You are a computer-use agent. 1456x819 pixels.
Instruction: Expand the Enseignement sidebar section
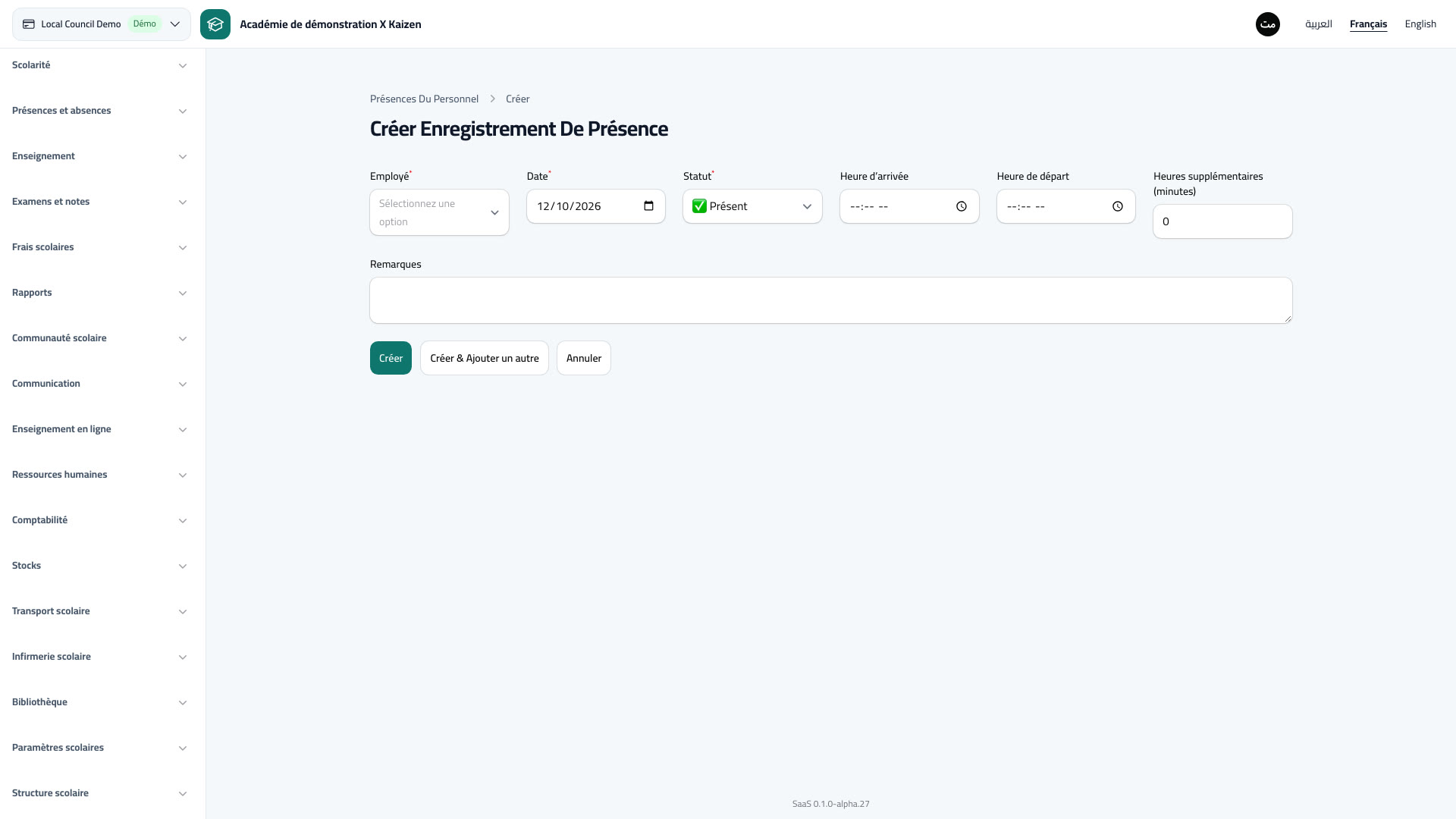point(99,156)
